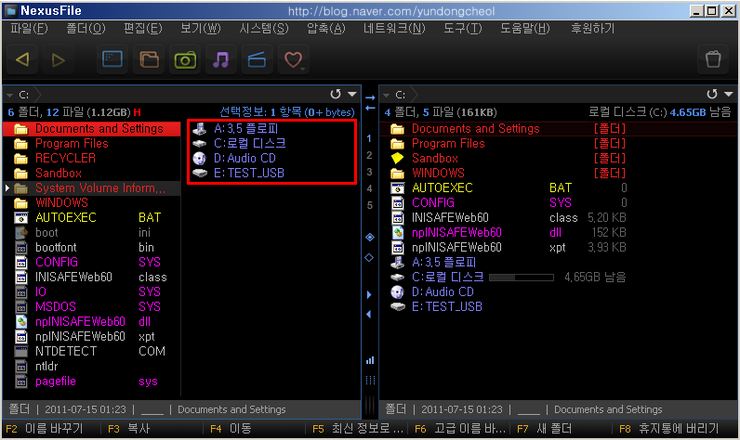Open the 편집(E) menu
This screenshot has height=440, width=740.
pyautogui.click(x=143, y=29)
